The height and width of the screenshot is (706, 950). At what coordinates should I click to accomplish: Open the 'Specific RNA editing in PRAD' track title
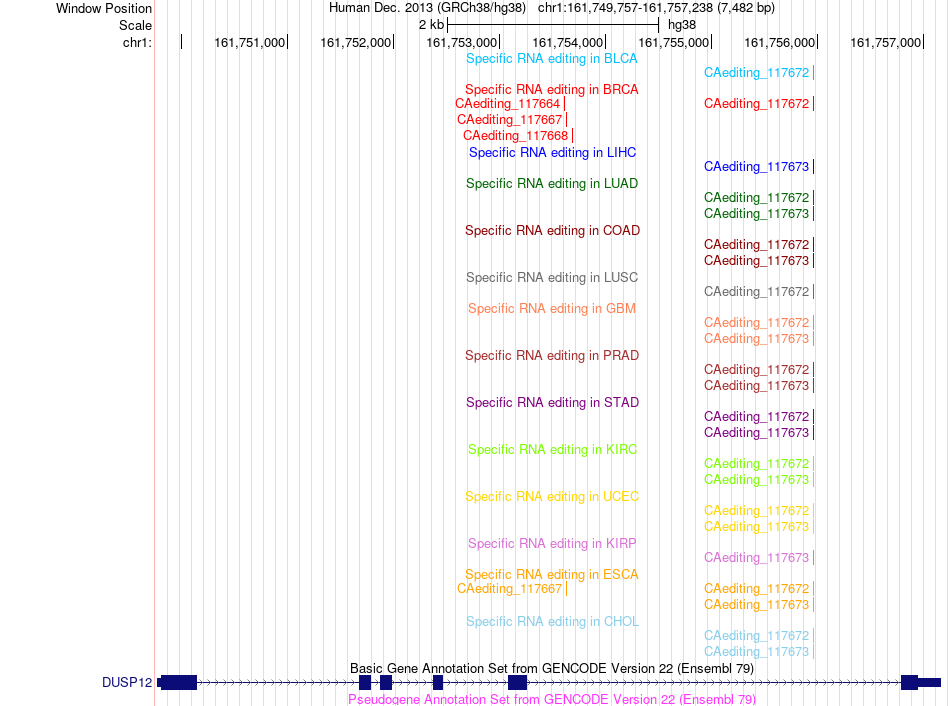(x=551, y=356)
